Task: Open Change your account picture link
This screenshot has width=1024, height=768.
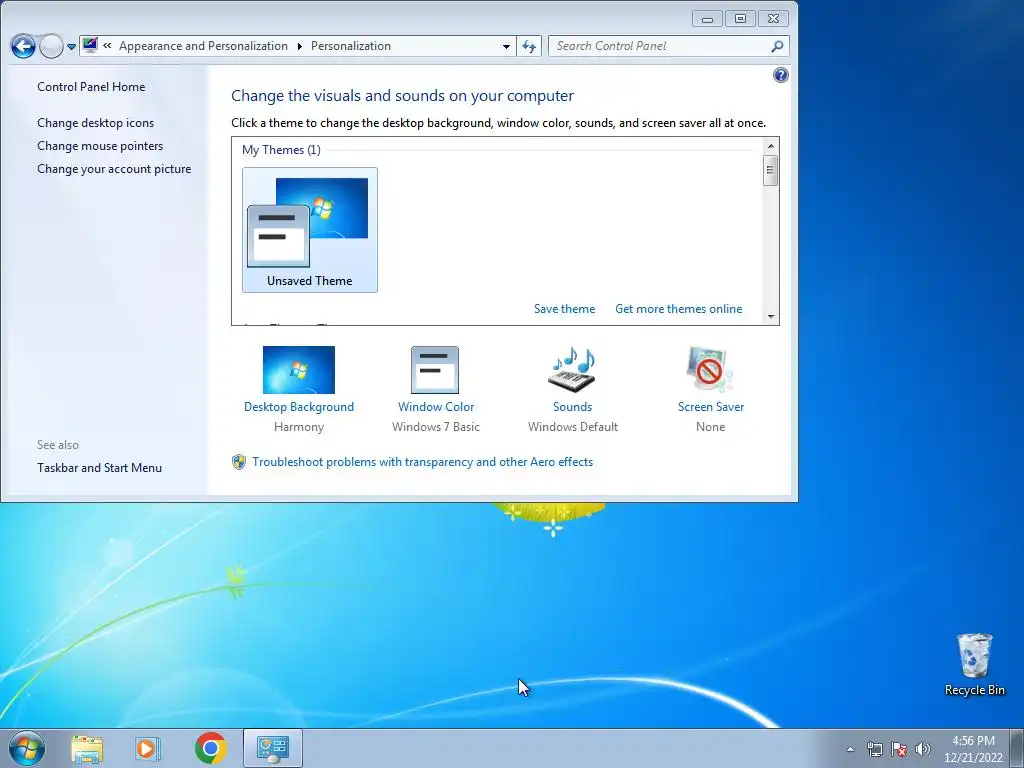Action: (x=114, y=168)
